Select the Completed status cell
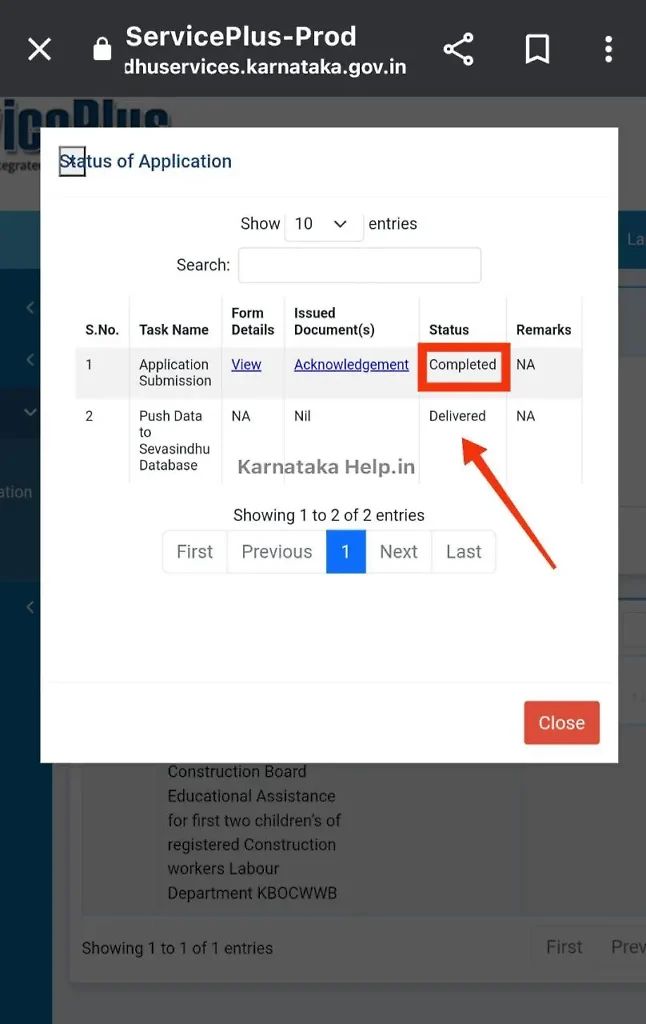The height and width of the screenshot is (1024, 646). tap(462, 364)
